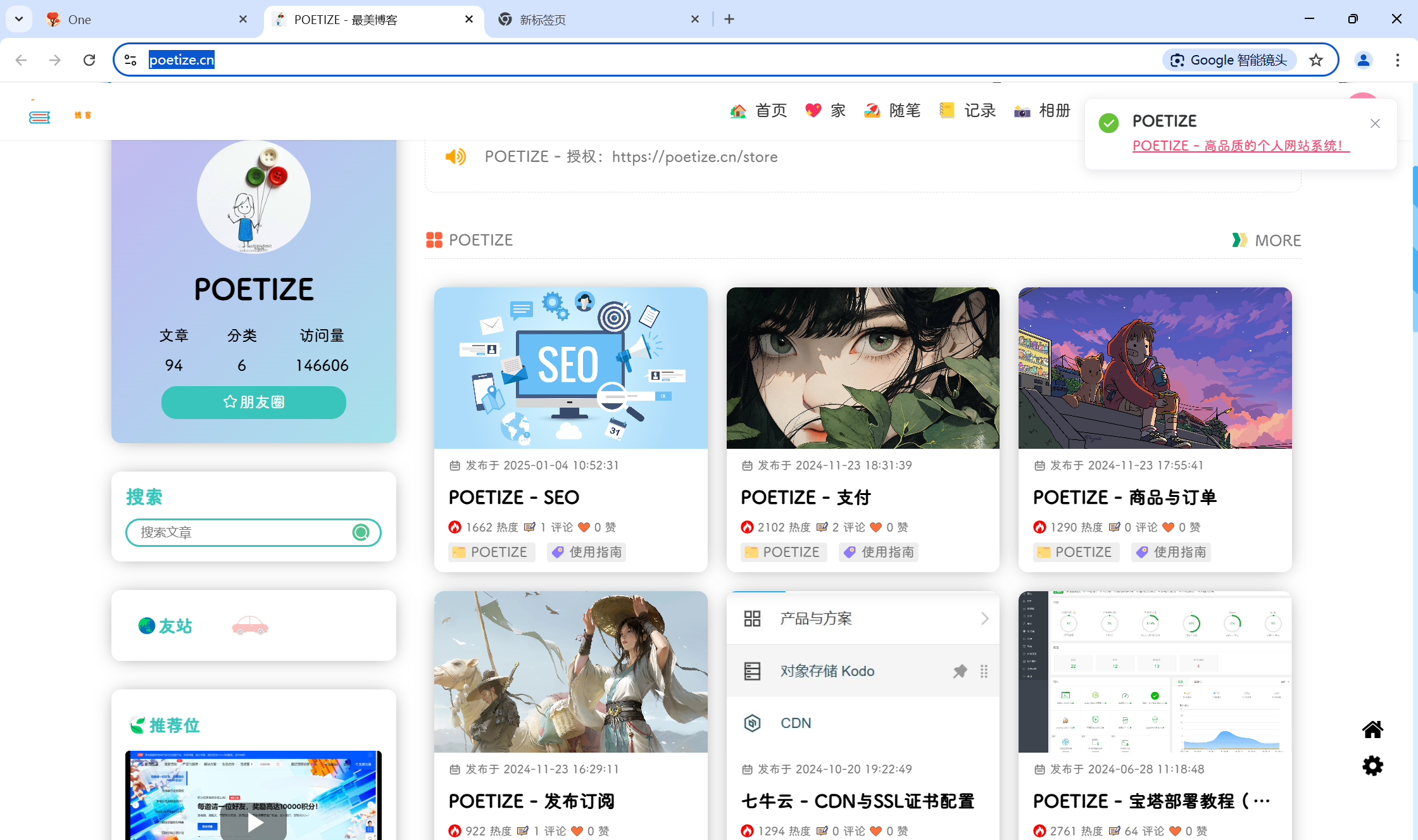Go to 首页 in the navigation
Image resolution: width=1418 pixels, height=840 pixels.
(x=758, y=111)
